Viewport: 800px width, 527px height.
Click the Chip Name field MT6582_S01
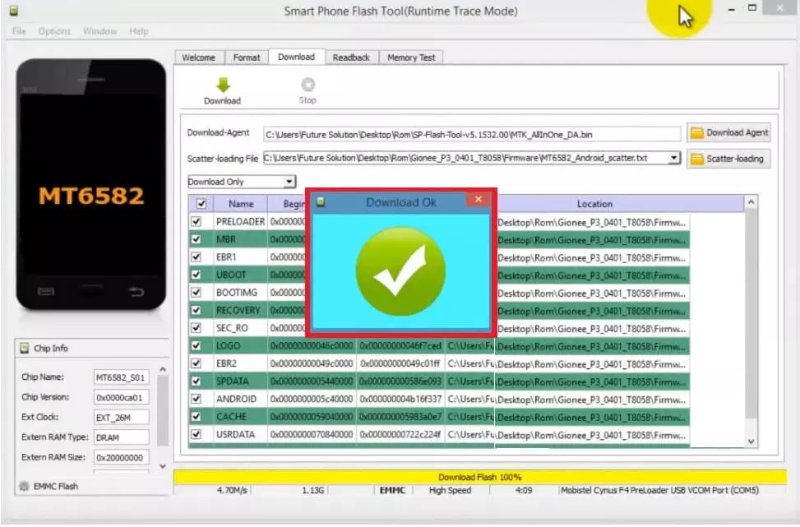point(121,378)
